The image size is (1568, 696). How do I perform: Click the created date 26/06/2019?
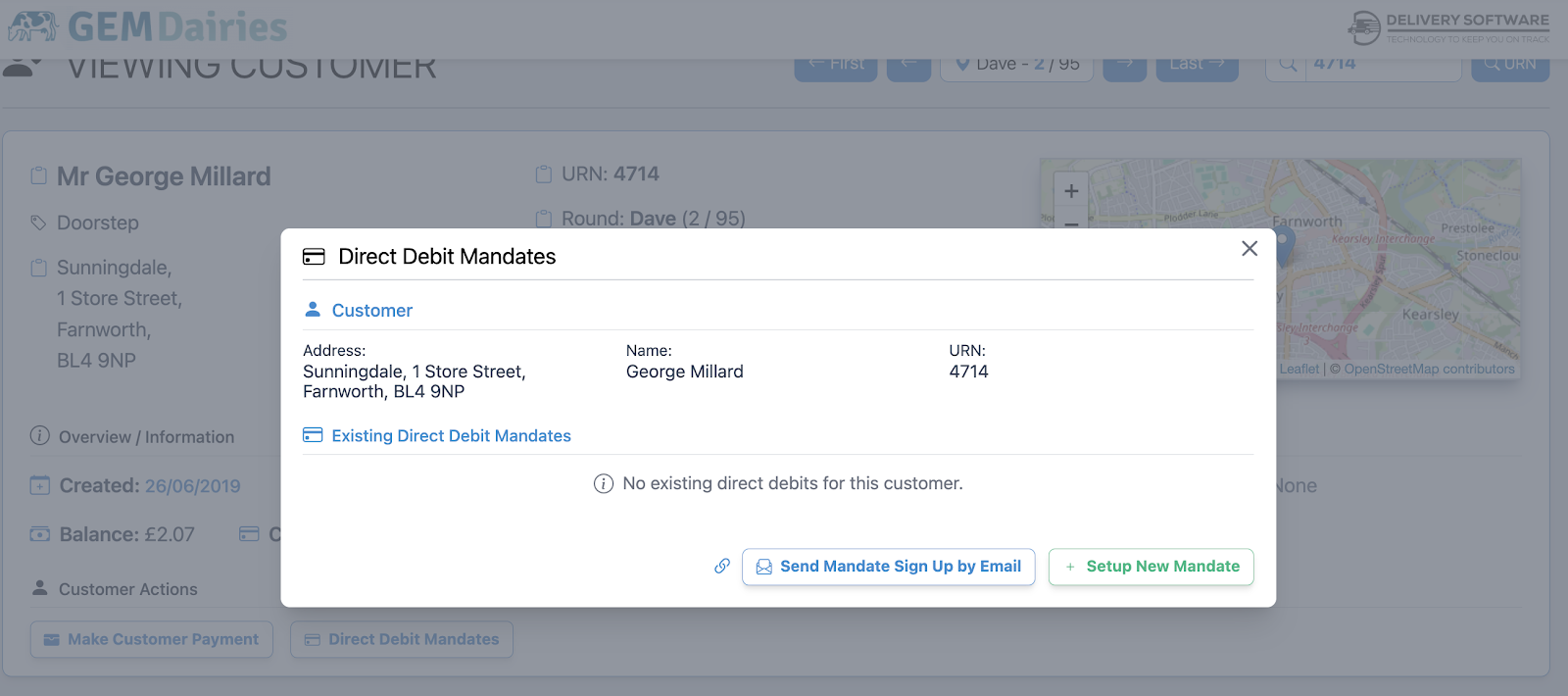coord(192,486)
